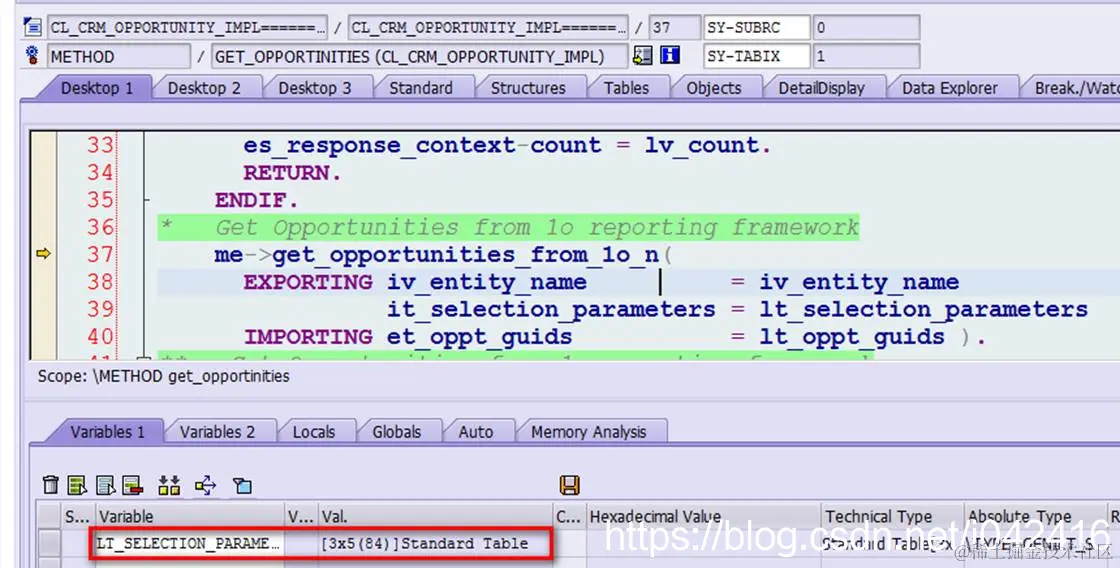Click the [3x5(84)]Standard Table value cell
This screenshot has height=568, width=1120.
(x=435, y=544)
